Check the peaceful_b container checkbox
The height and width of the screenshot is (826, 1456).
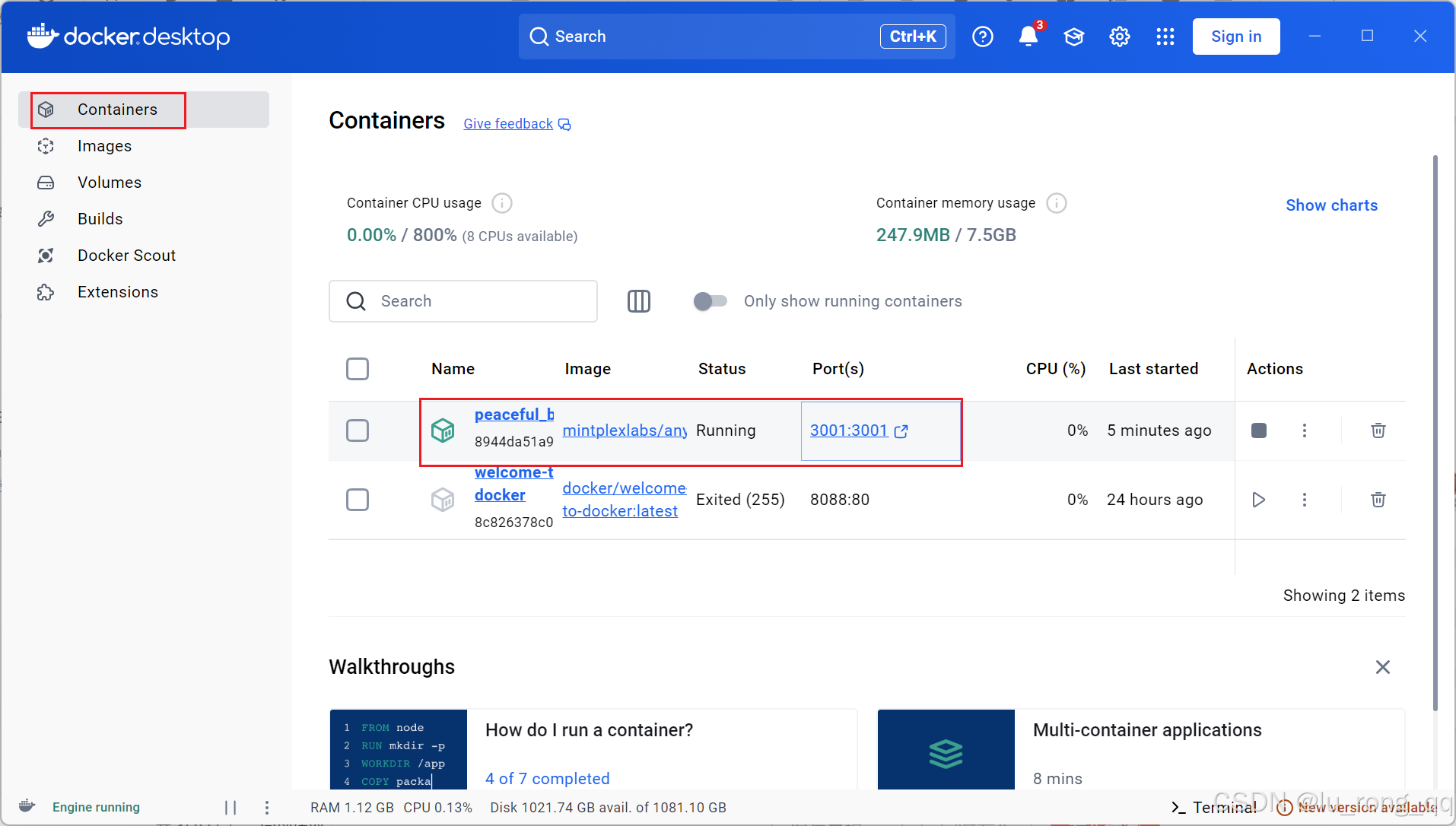(x=358, y=430)
